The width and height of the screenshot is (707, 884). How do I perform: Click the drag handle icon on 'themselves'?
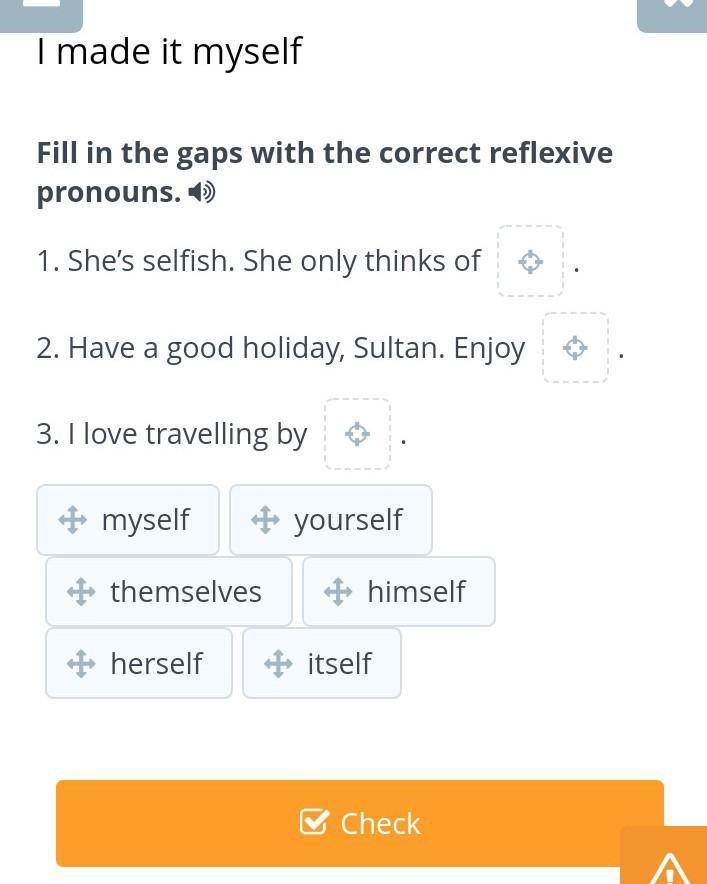pyautogui.click(x=81, y=592)
